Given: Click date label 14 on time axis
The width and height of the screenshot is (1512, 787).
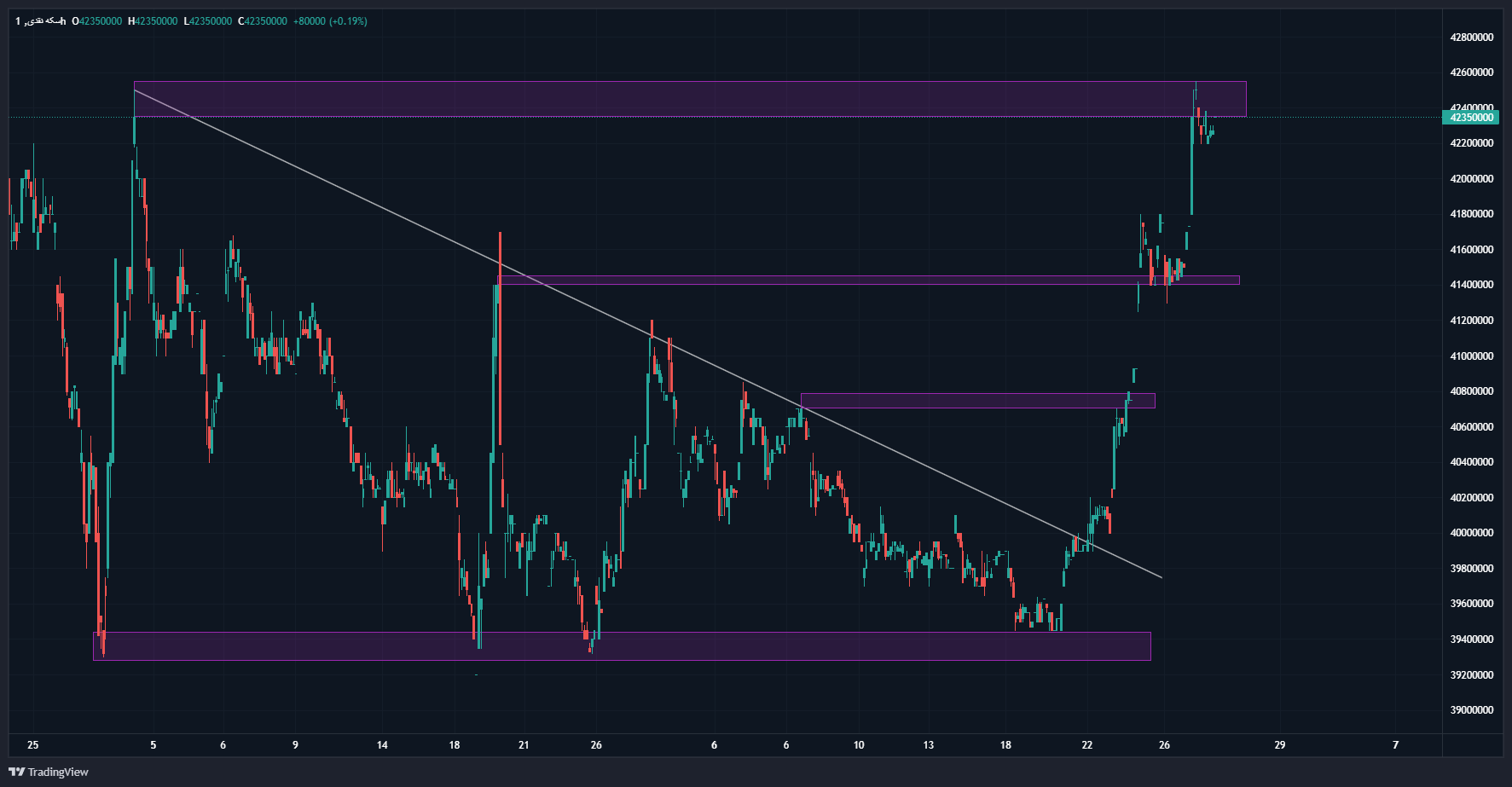Looking at the screenshot, I should [x=382, y=745].
